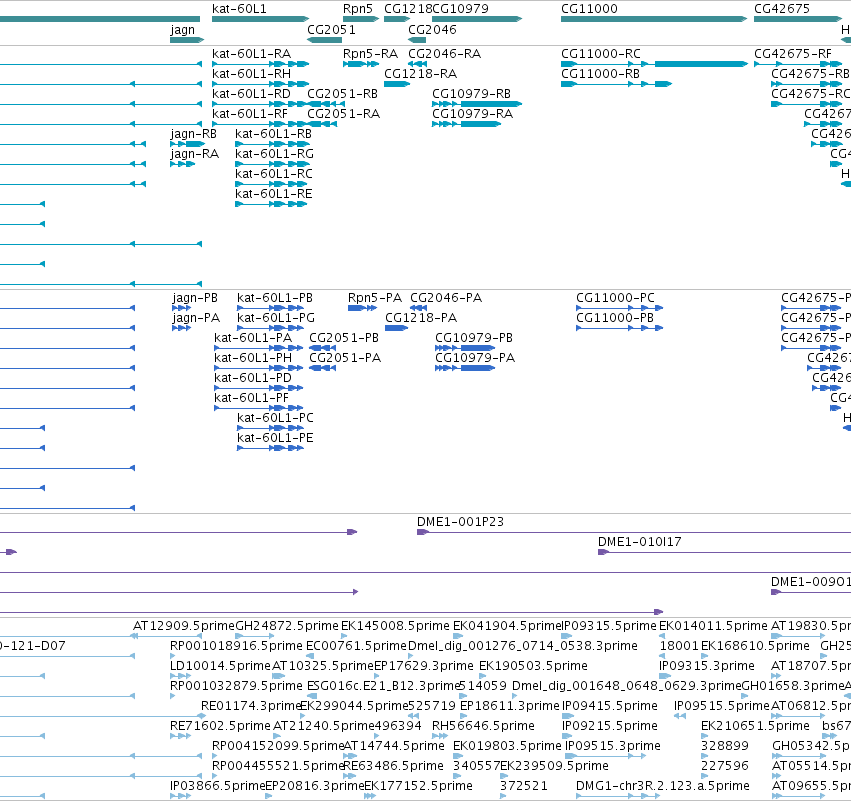Open the CG10979-RB transcript label
This screenshot has height=801, width=851.
tap(471, 94)
